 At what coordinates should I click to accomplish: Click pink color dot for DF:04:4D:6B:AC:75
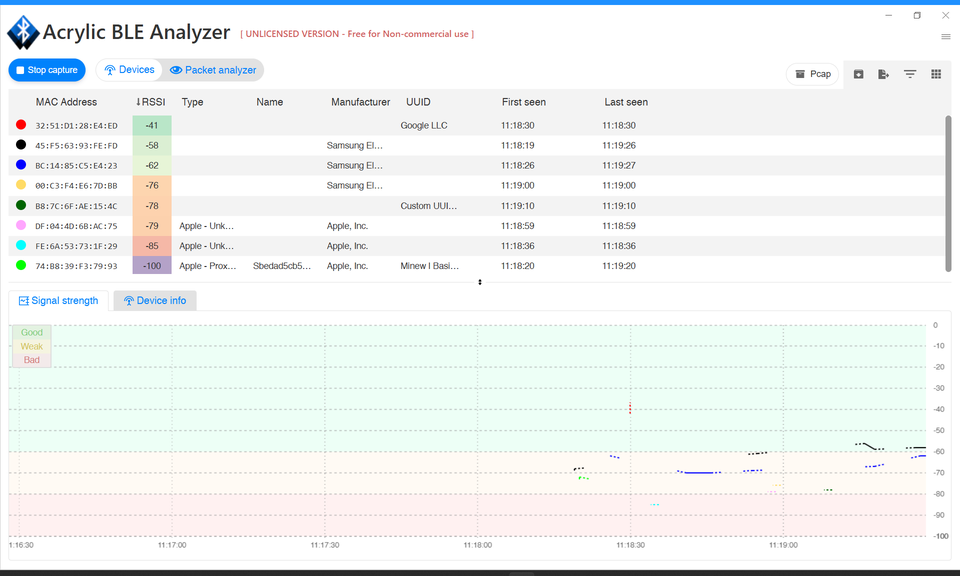[21, 225]
